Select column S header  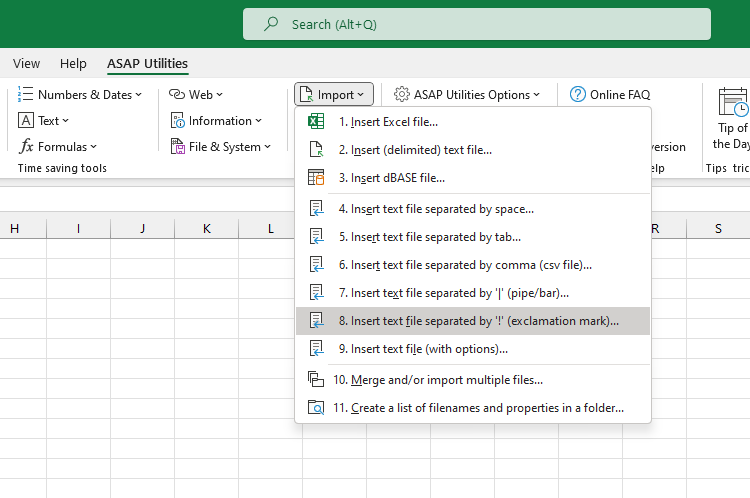pos(718,229)
